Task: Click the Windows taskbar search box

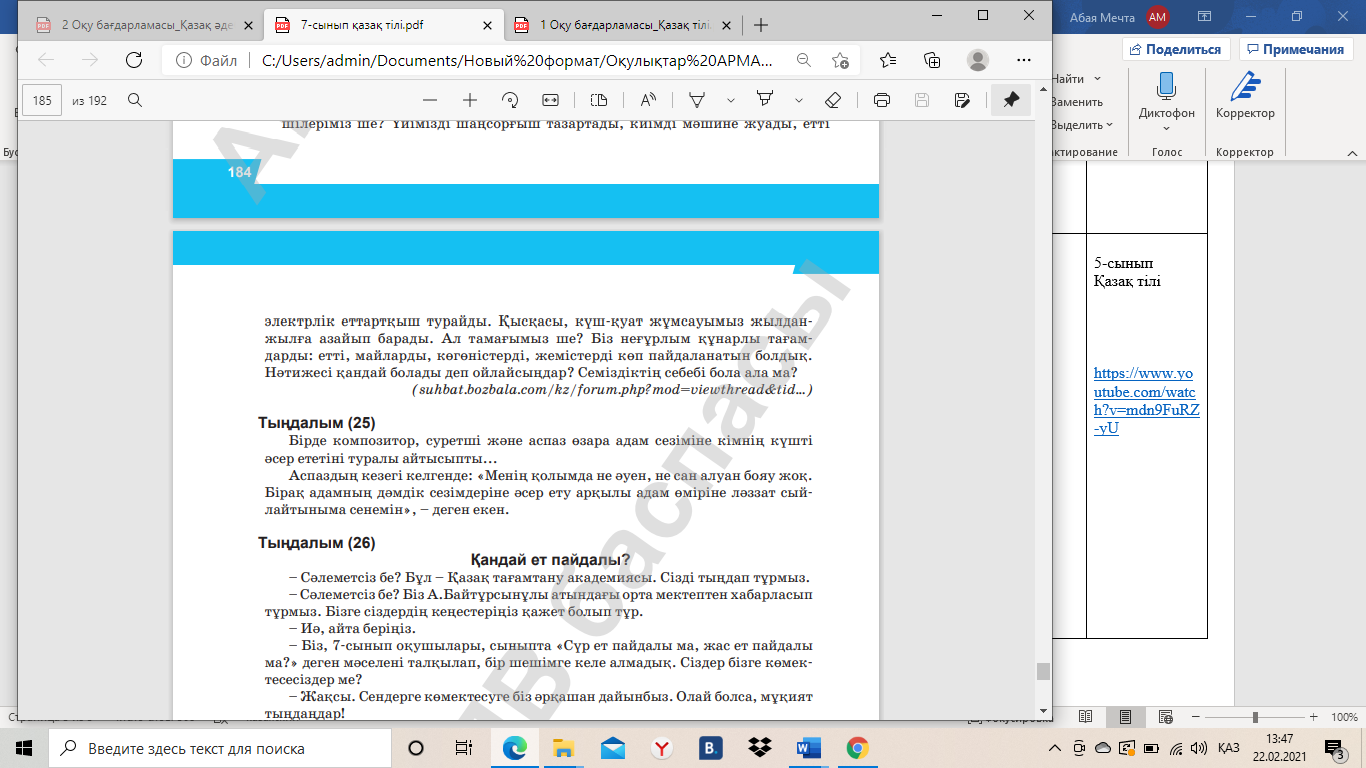Action: point(218,748)
